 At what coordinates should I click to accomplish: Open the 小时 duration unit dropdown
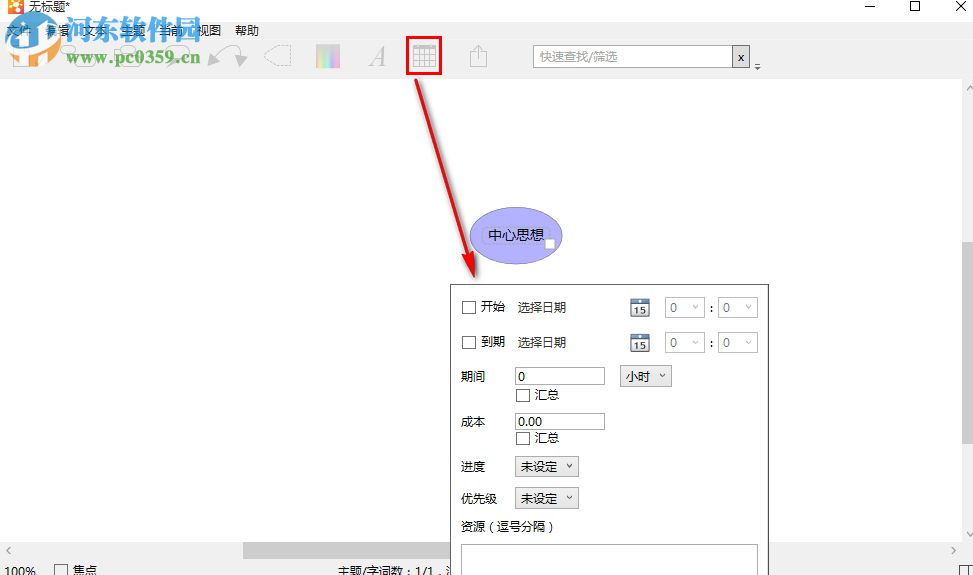[645, 377]
